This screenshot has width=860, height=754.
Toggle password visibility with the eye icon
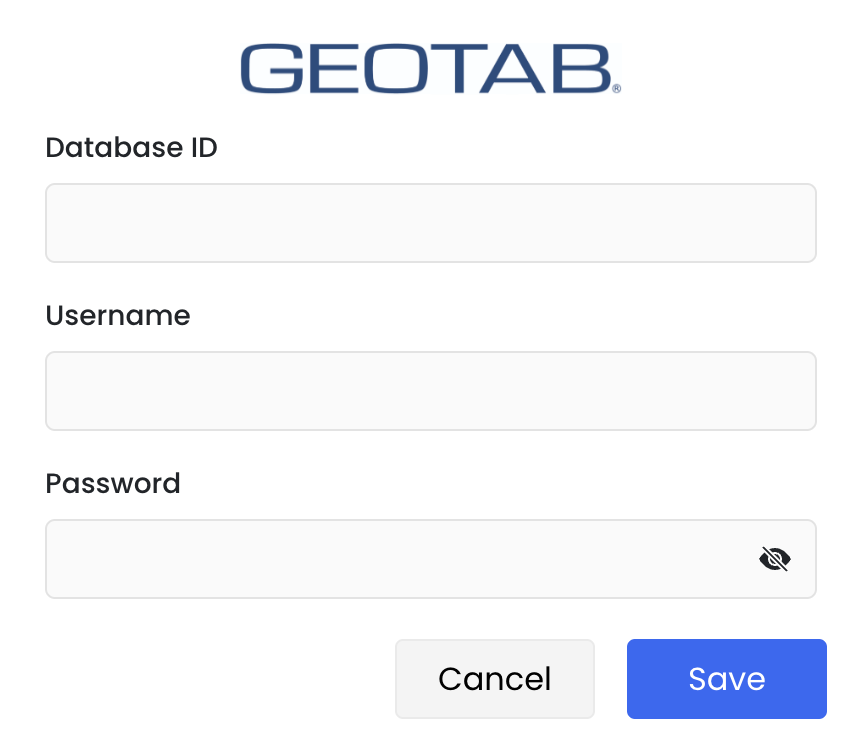tap(775, 559)
